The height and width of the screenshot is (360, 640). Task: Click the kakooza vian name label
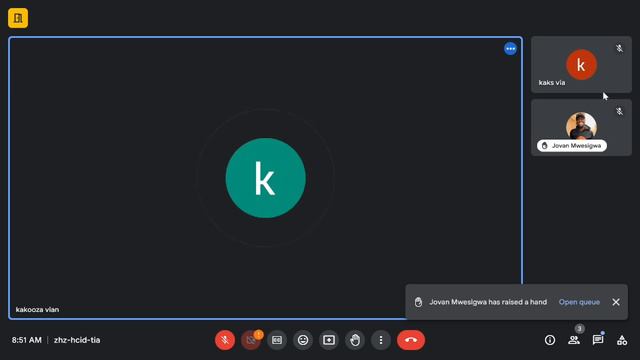coord(37,309)
